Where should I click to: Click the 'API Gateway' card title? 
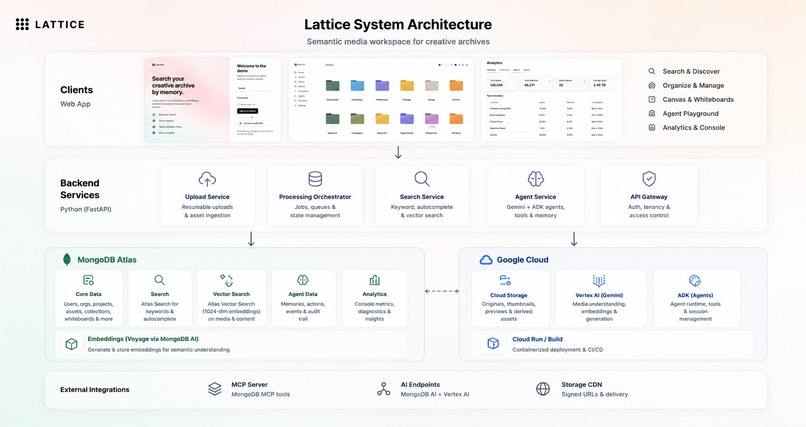pos(649,197)
